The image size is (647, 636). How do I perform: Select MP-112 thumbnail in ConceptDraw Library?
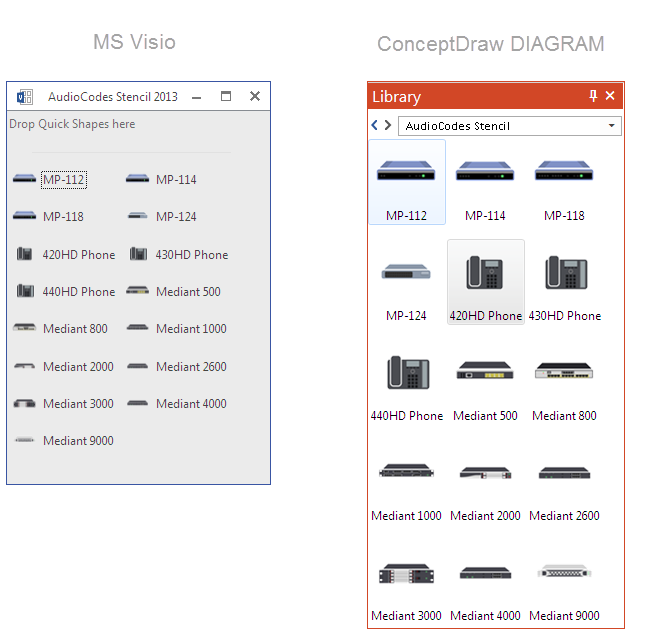coord(406,171)
